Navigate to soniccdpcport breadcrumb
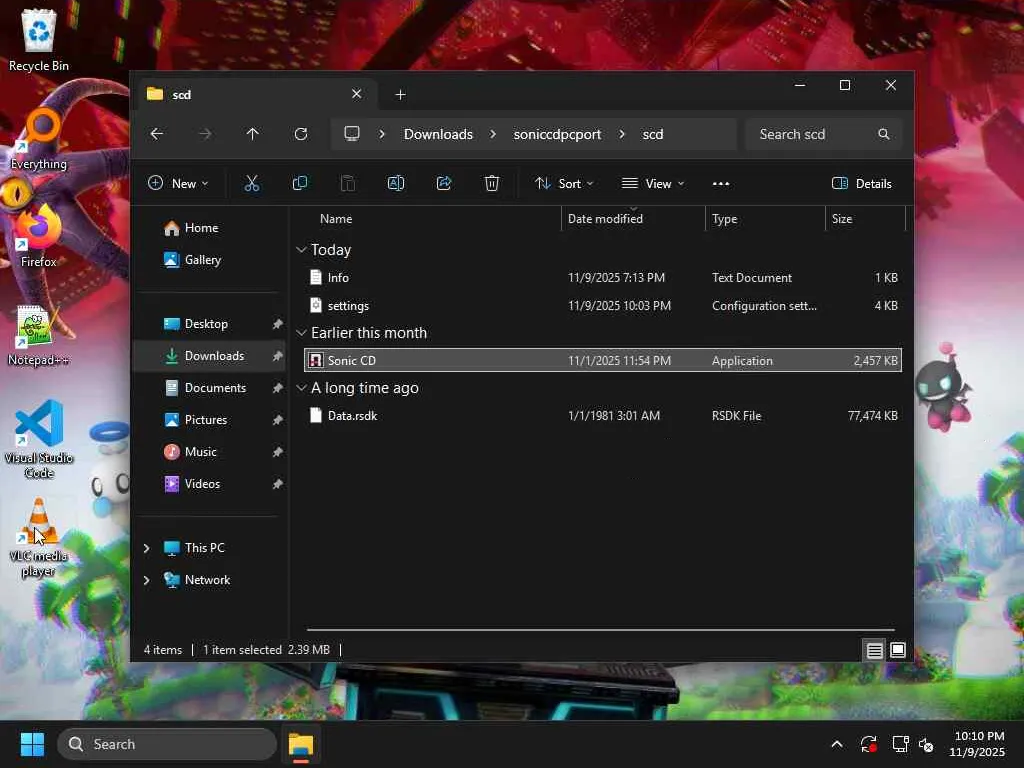The image size is (1024, 768). pyautogui.click(x=557, y=134)
